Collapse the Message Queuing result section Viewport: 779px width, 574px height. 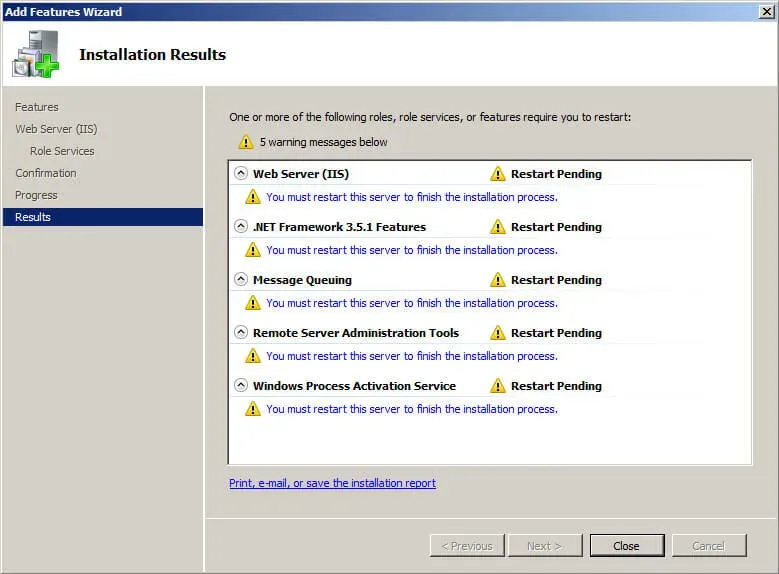tap(241, 279)
